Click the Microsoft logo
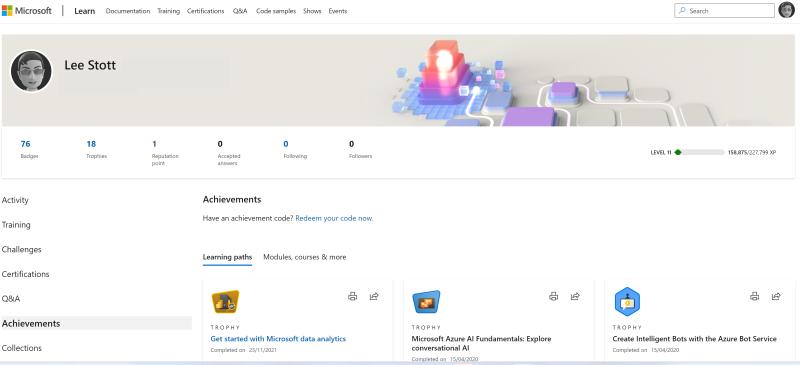The width and height of the screenshot is (800, 365). [27, 11]
